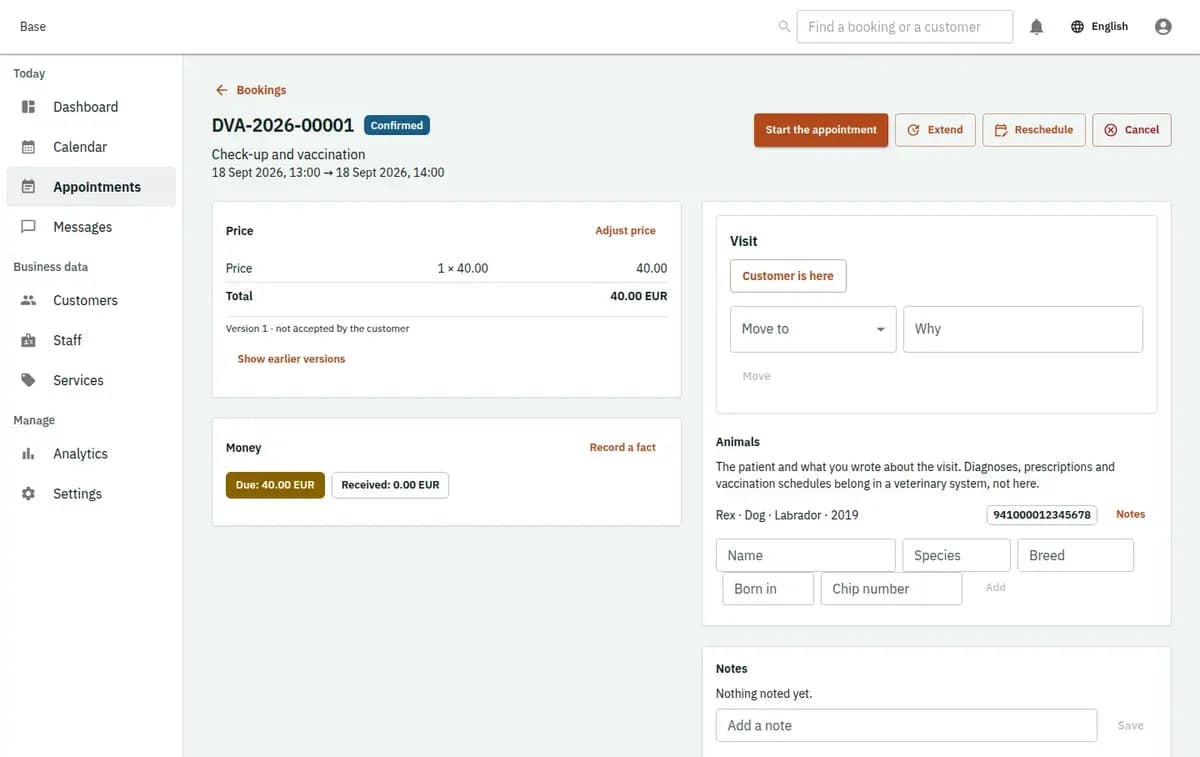Click the Bookings back link
Screen dimensions: 1200x757
point(251,90)
